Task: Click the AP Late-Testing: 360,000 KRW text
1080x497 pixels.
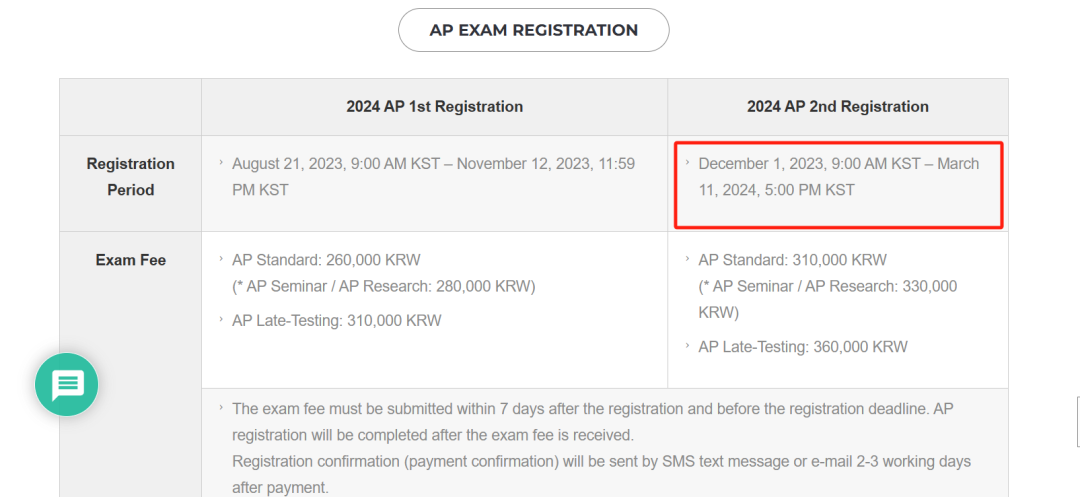Action: pos(802,347)
